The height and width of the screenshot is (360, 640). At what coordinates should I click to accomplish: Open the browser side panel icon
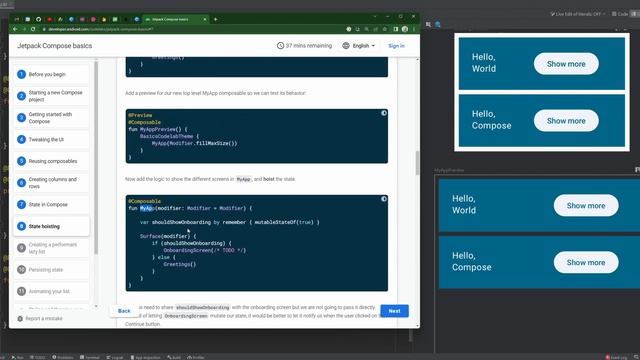(396, 29)
